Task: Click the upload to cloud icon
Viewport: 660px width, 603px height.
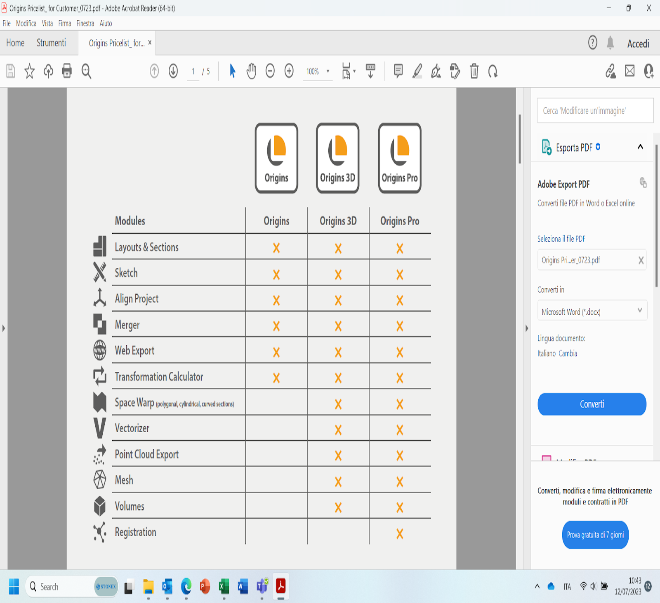Action: click(x=48, y=71)
